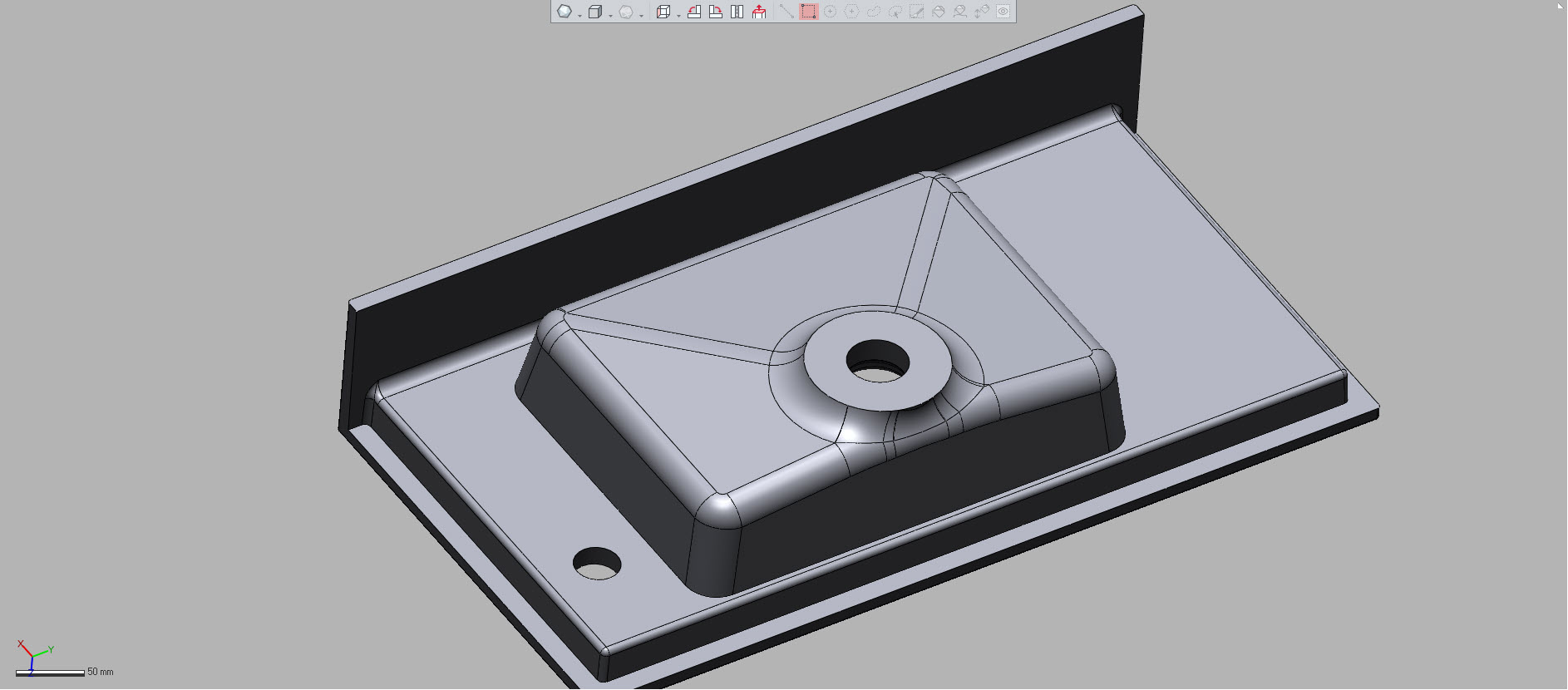The width and height of the screenshot is (1568, 690).
Task: Select the cube view style icon
Action: (x=595, y=12)
